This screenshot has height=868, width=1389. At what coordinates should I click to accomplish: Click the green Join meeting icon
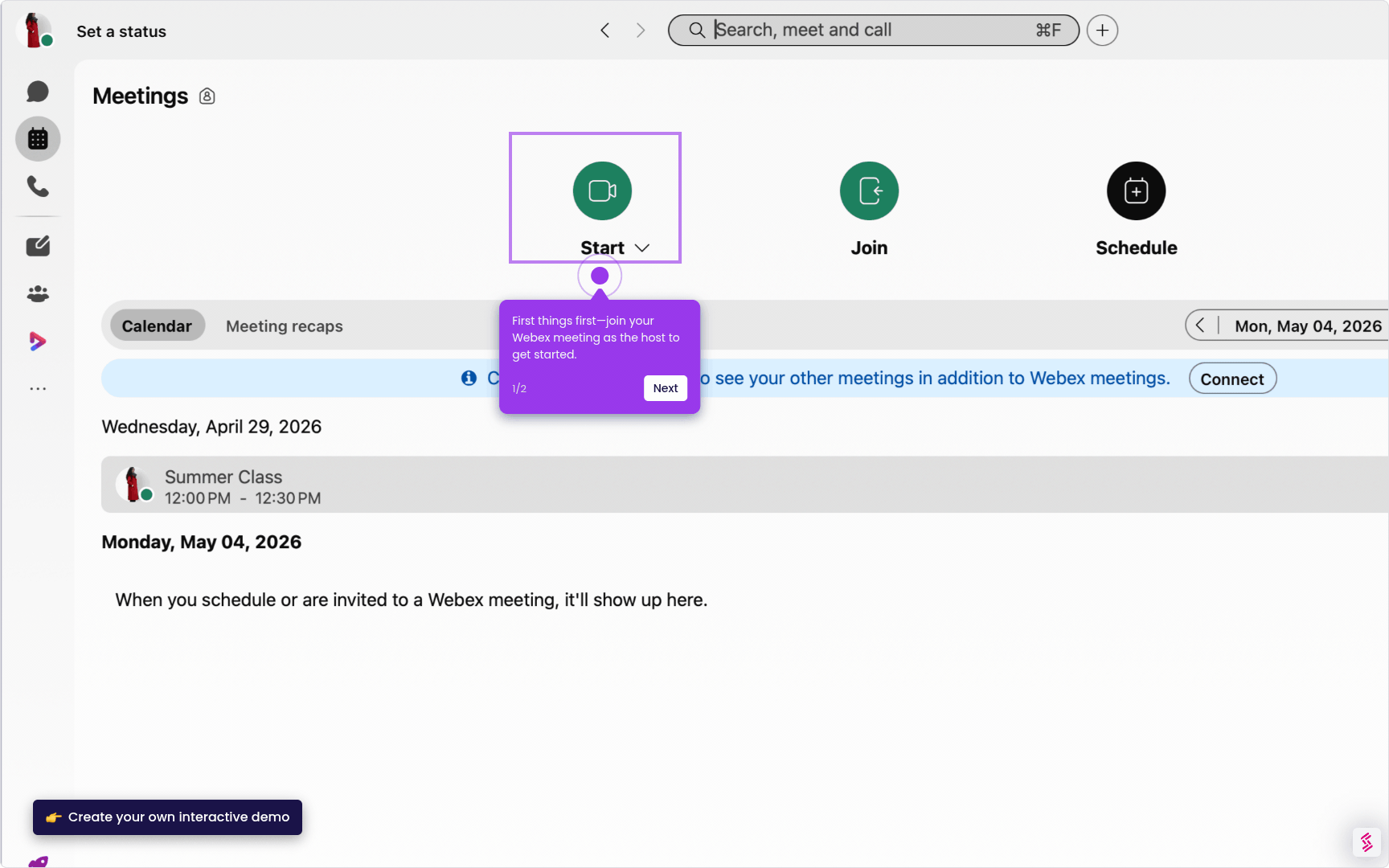pyautogui.click(x=869, y=191)
